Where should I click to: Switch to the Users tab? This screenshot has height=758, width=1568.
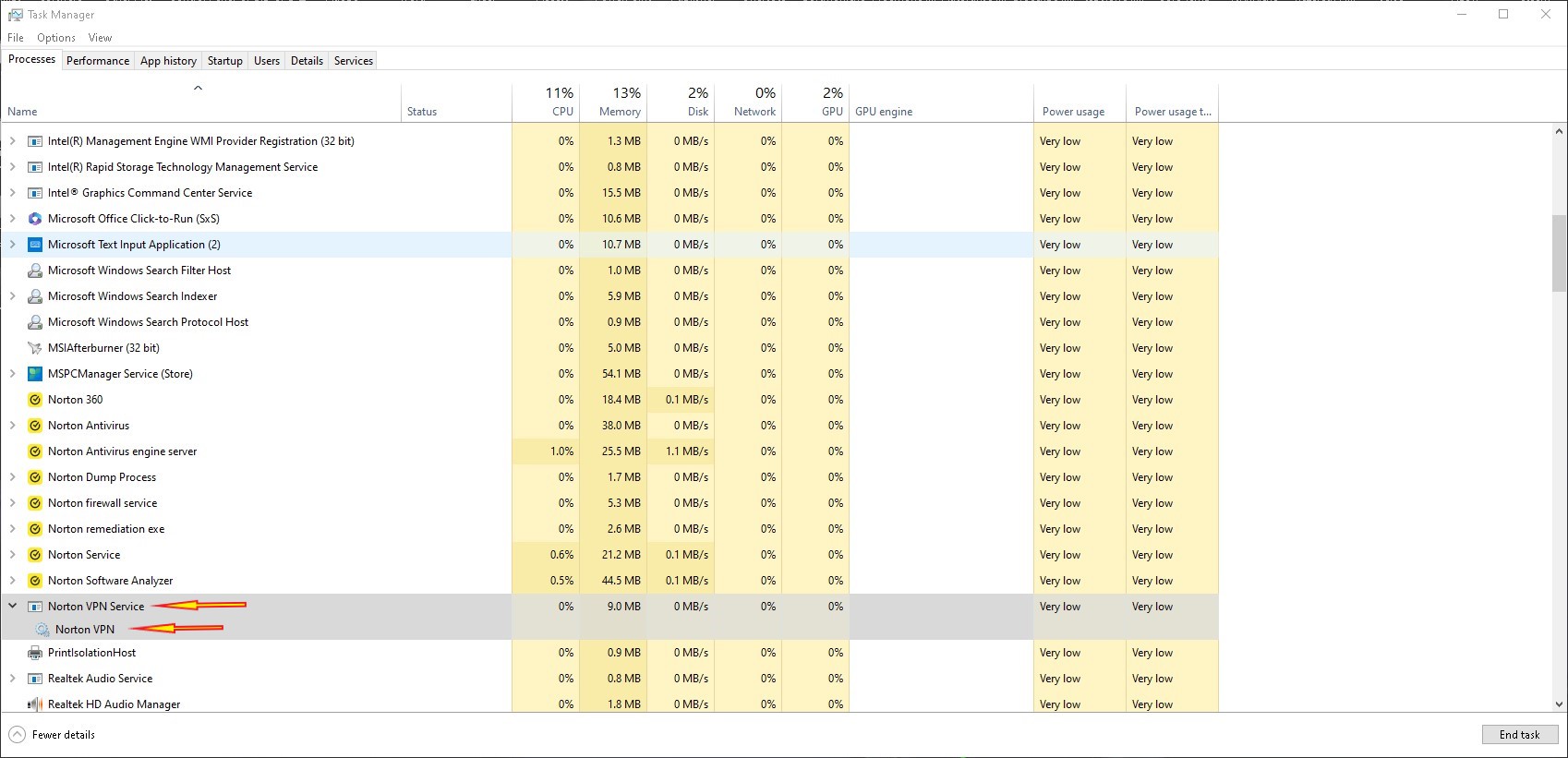click(267, 61)
